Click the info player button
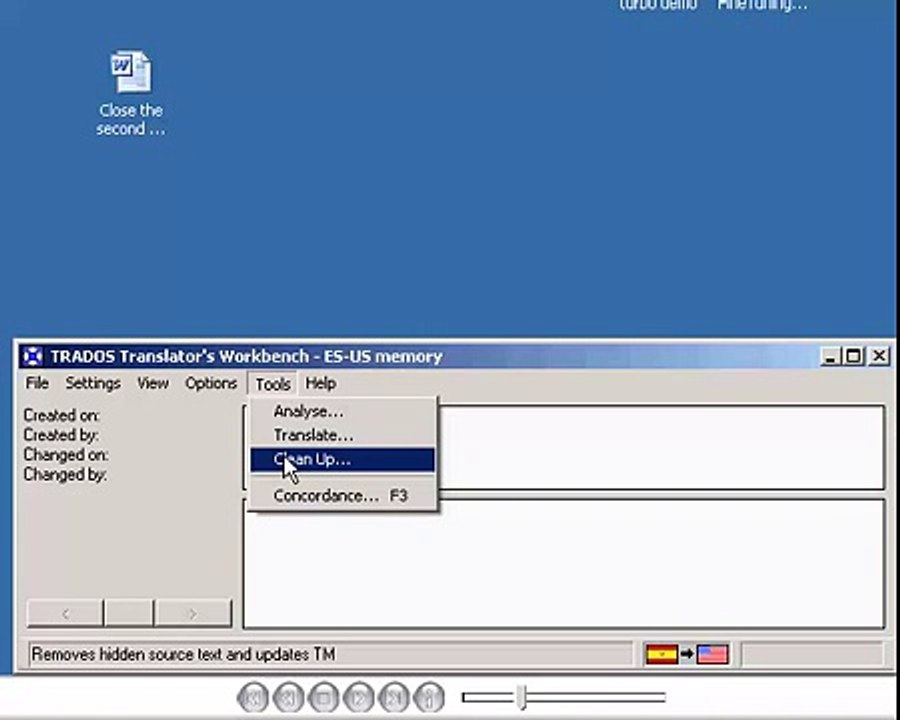This screenshot has height=720, width=900. [x=429, y=698]
